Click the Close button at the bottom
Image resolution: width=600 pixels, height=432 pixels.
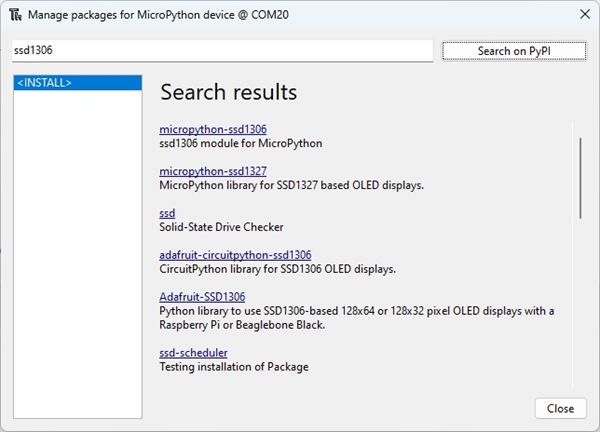561,408
